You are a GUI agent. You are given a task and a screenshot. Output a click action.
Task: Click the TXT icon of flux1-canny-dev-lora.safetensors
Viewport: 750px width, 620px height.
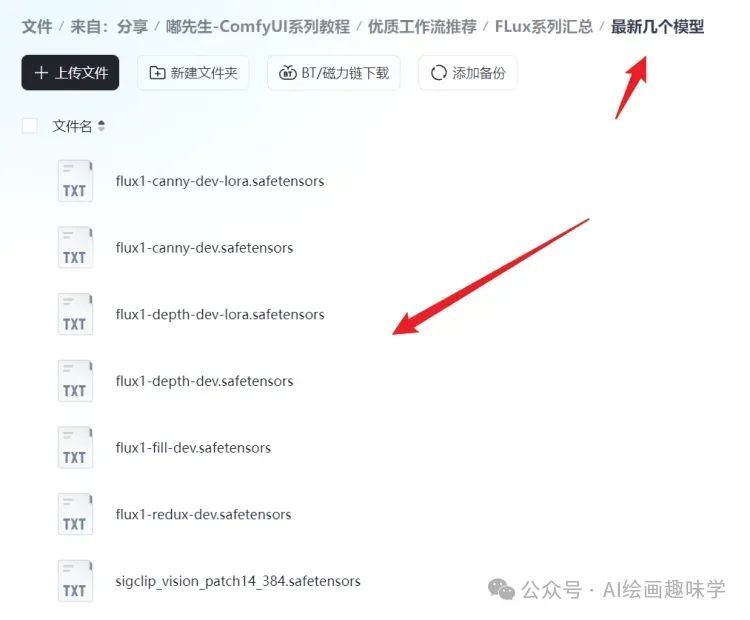75,181
